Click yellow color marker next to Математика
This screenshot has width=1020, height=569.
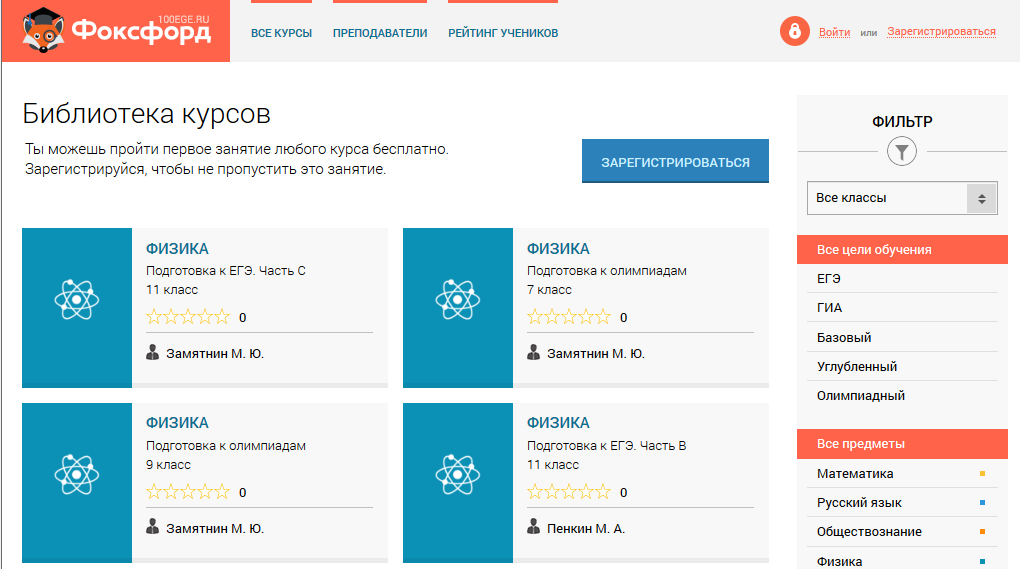[x=982, y=473]
